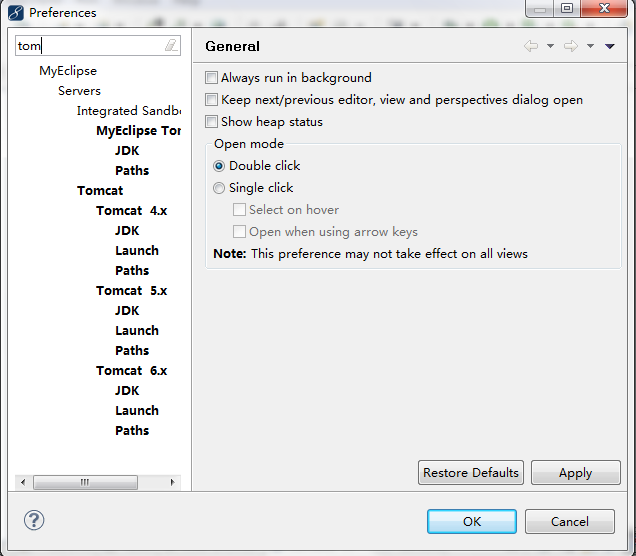Clear the filter text with the eraser icon
The width and height of the screenshot is (636, 556).
[x=171, y=45]
